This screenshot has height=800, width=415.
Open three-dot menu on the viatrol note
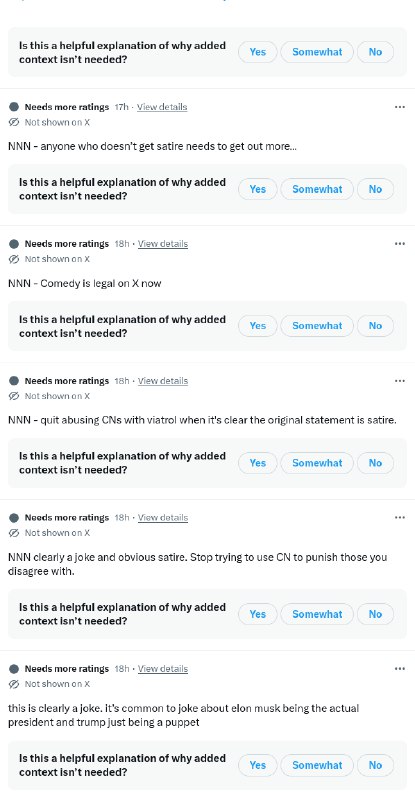tap(400, 381)
